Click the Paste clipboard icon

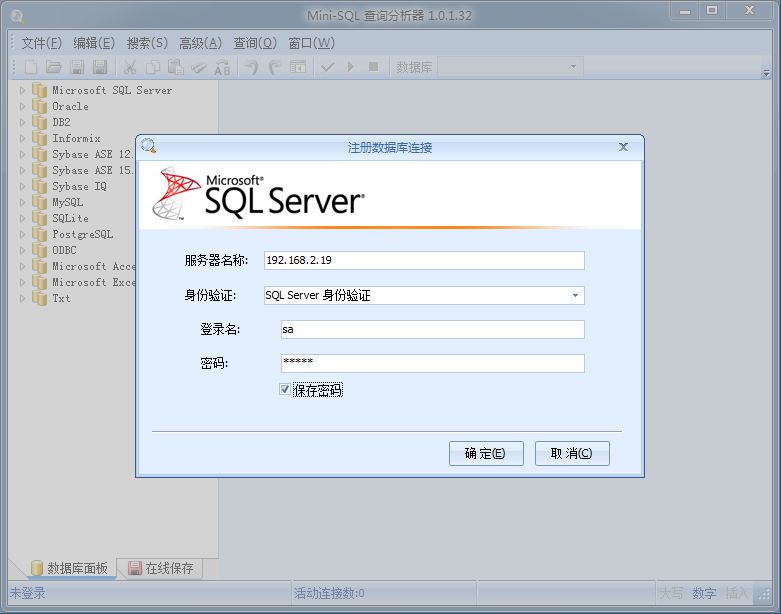176,67
